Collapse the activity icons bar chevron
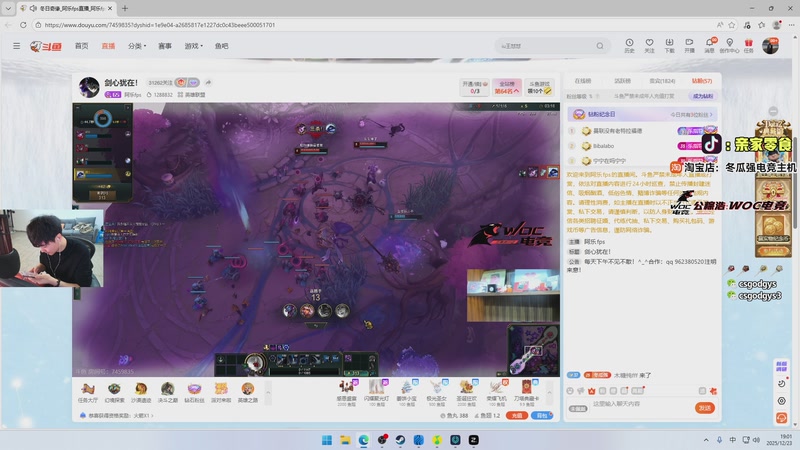This screenshot has height=450, width=800. [x=268, y=392]
